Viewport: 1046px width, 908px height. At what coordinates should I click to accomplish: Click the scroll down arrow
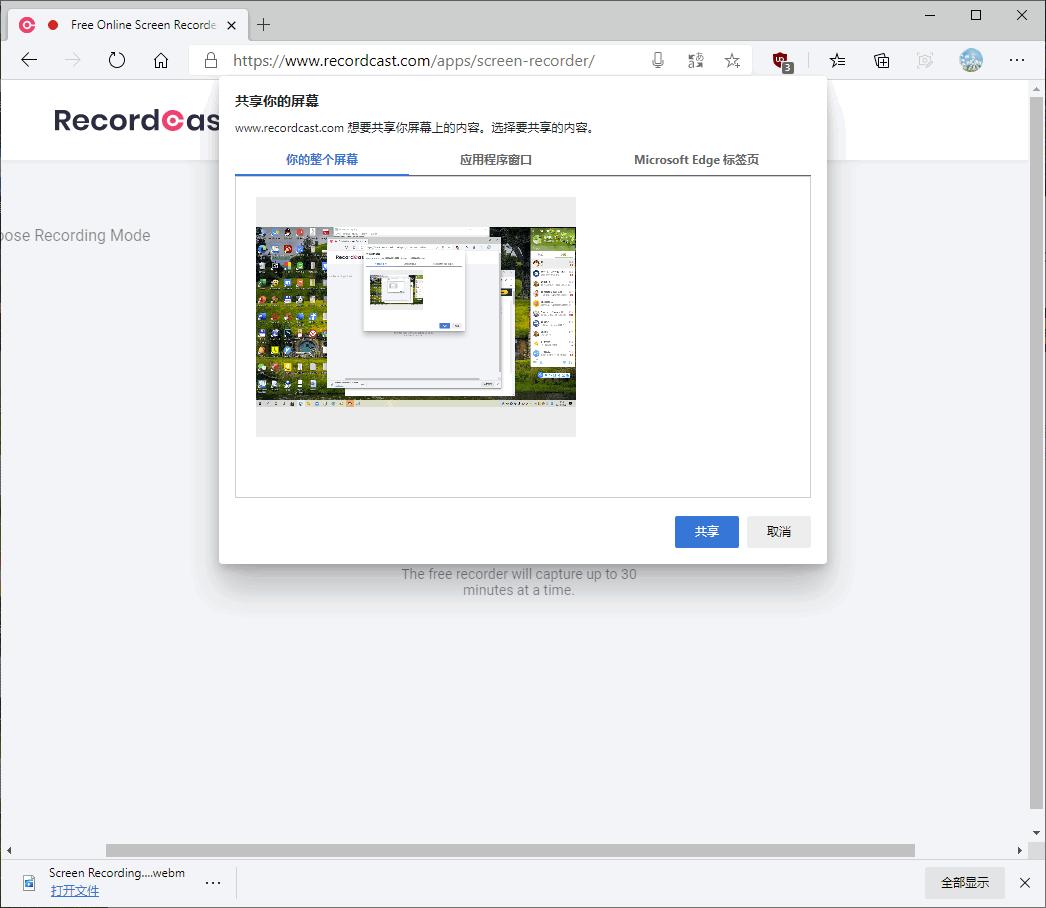coord(1036,833)
